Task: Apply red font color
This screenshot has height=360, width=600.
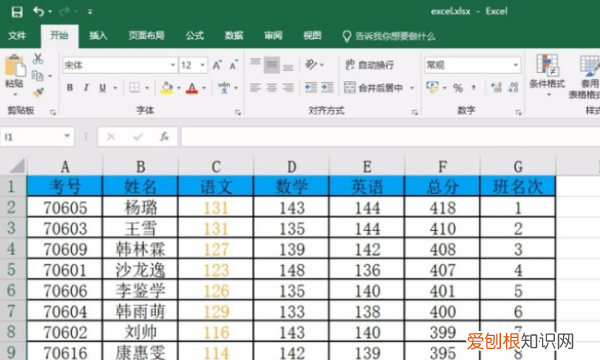Action: tap(192, 88)
